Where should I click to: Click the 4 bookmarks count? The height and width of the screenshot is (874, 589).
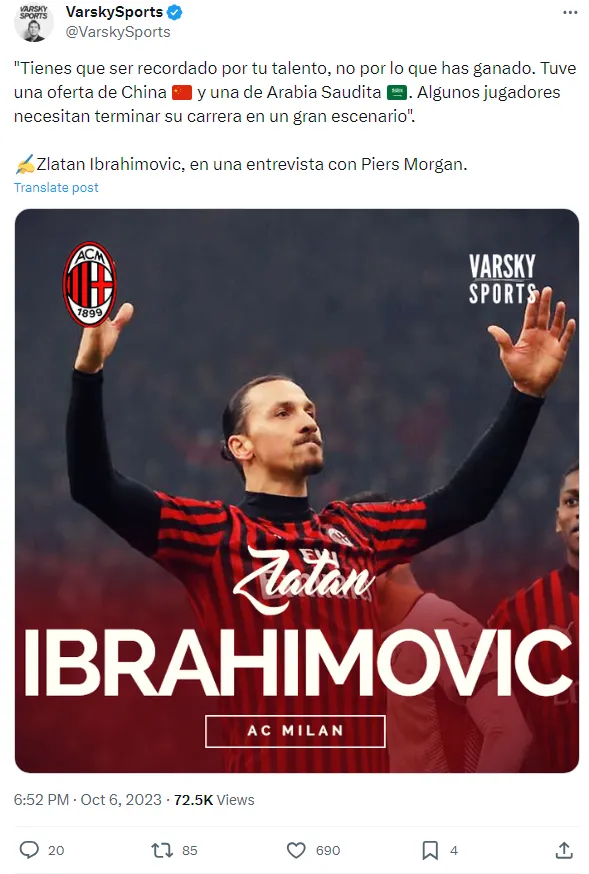pos(454,851)
